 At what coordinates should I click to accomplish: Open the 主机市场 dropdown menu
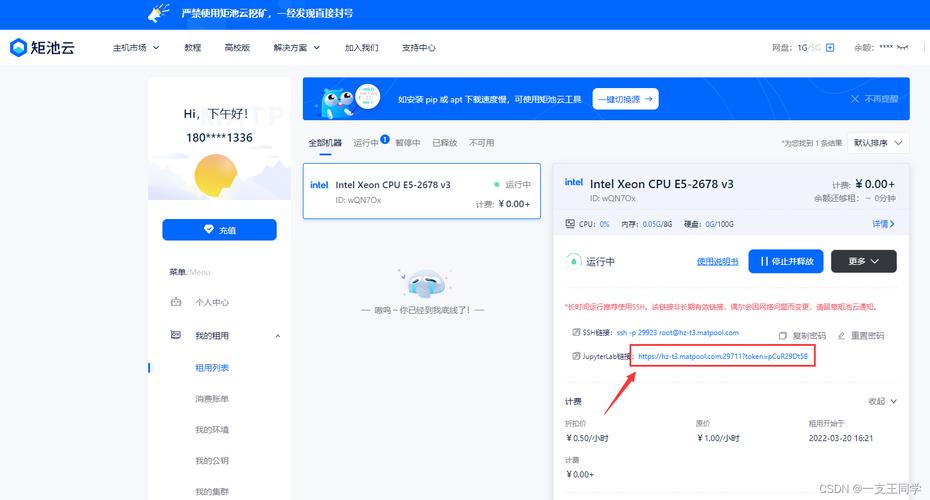tap(136, 47)
